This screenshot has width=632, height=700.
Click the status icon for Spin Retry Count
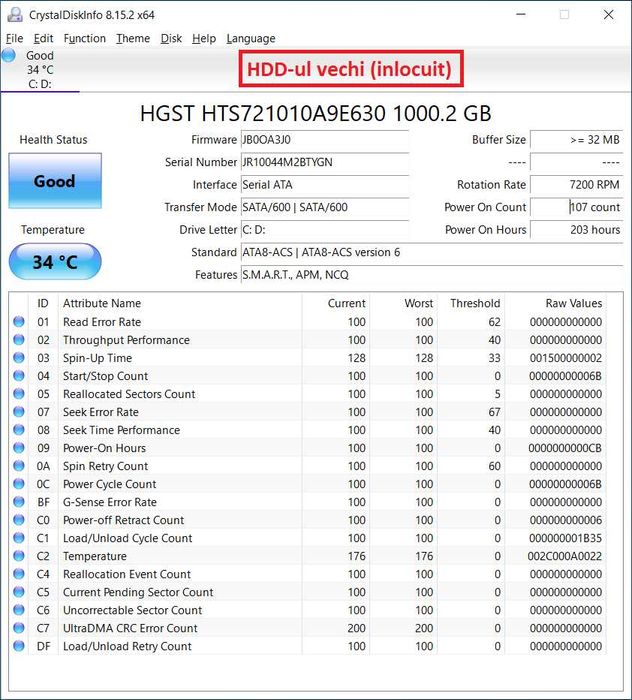click(19, 466)
